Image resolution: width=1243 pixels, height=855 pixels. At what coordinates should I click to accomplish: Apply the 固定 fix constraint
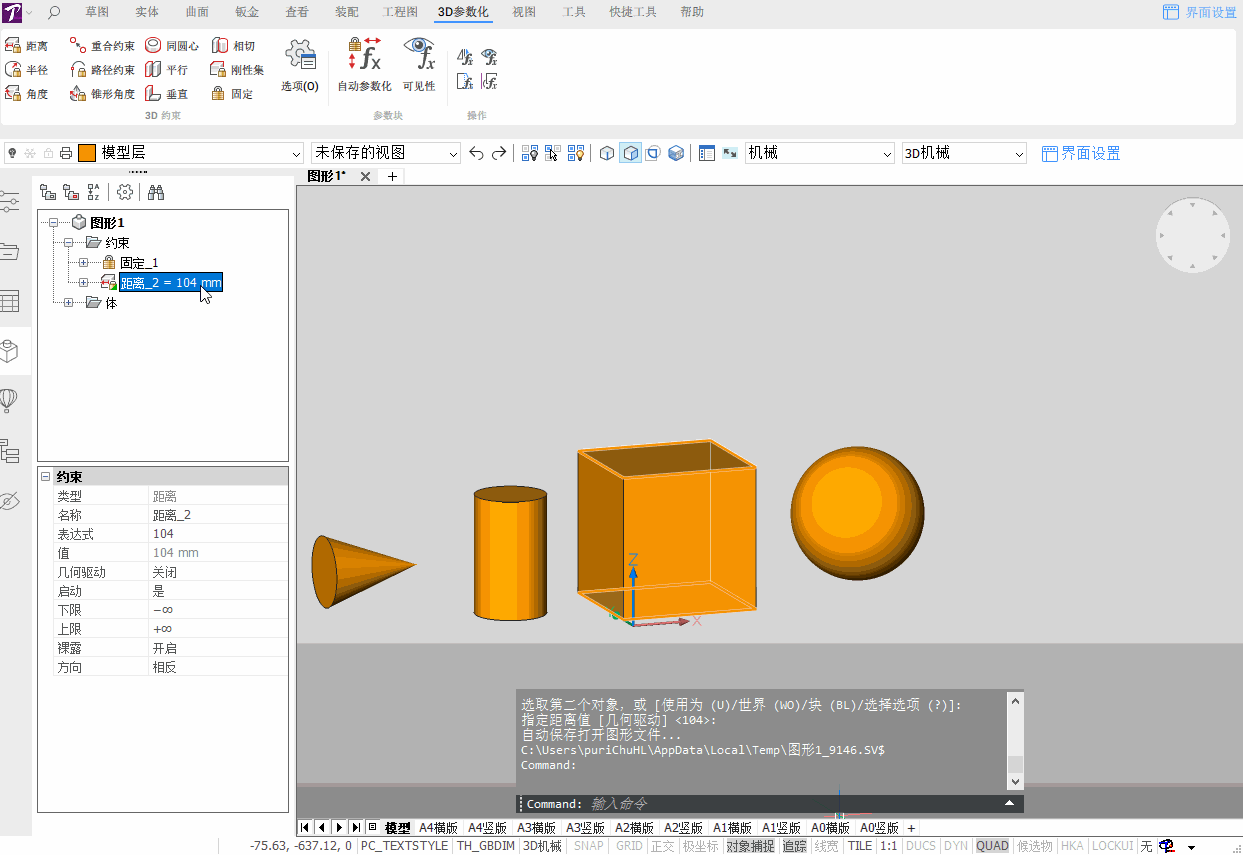click(x=232, y=94)
